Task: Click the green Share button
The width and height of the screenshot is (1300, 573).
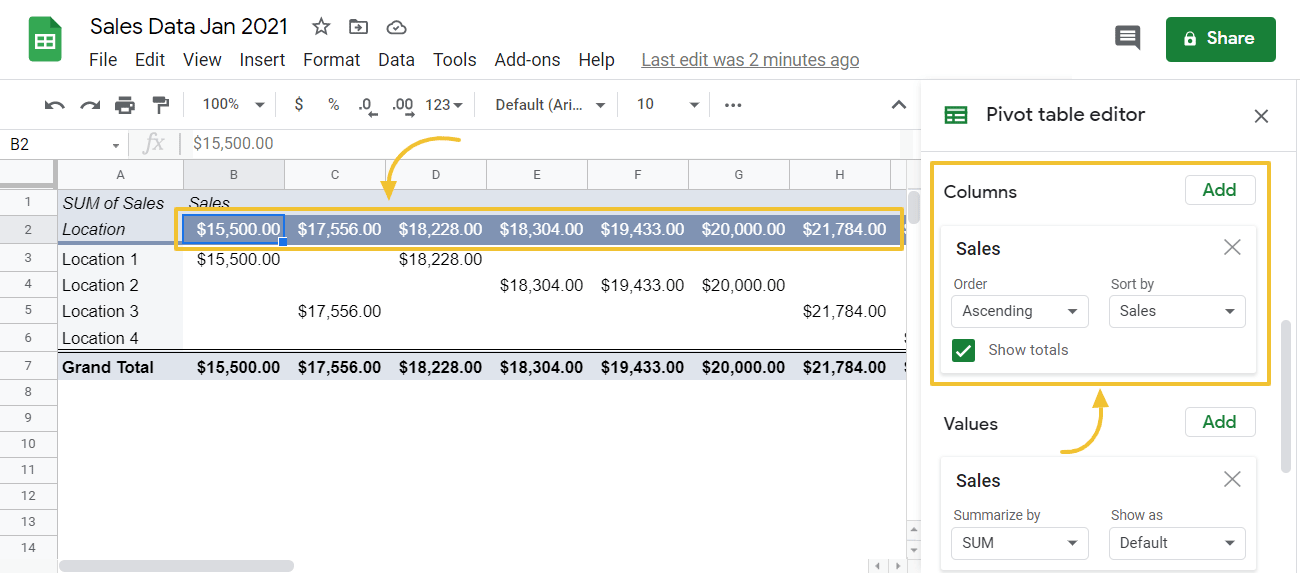Action: click(x=1220, y=39)
